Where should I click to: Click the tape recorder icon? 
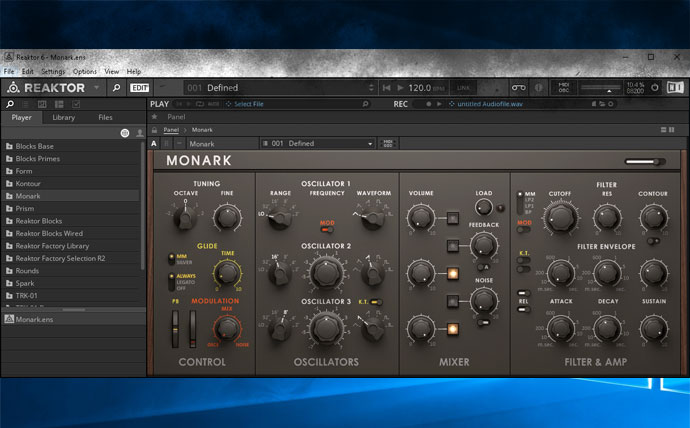point(518,88)
